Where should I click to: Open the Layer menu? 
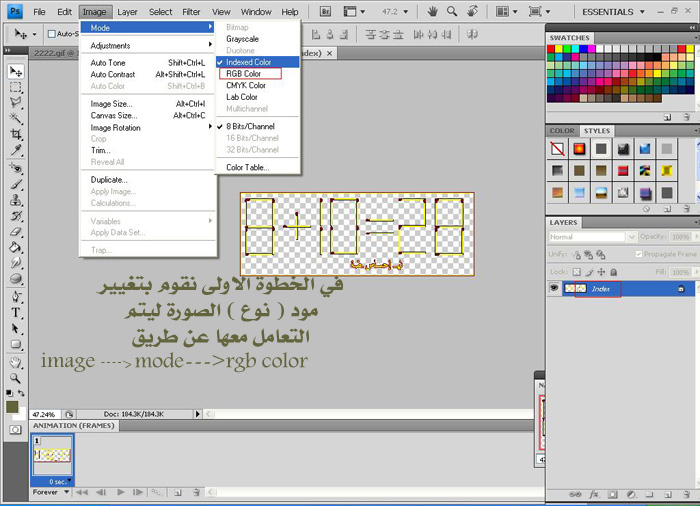click(127, 12)
